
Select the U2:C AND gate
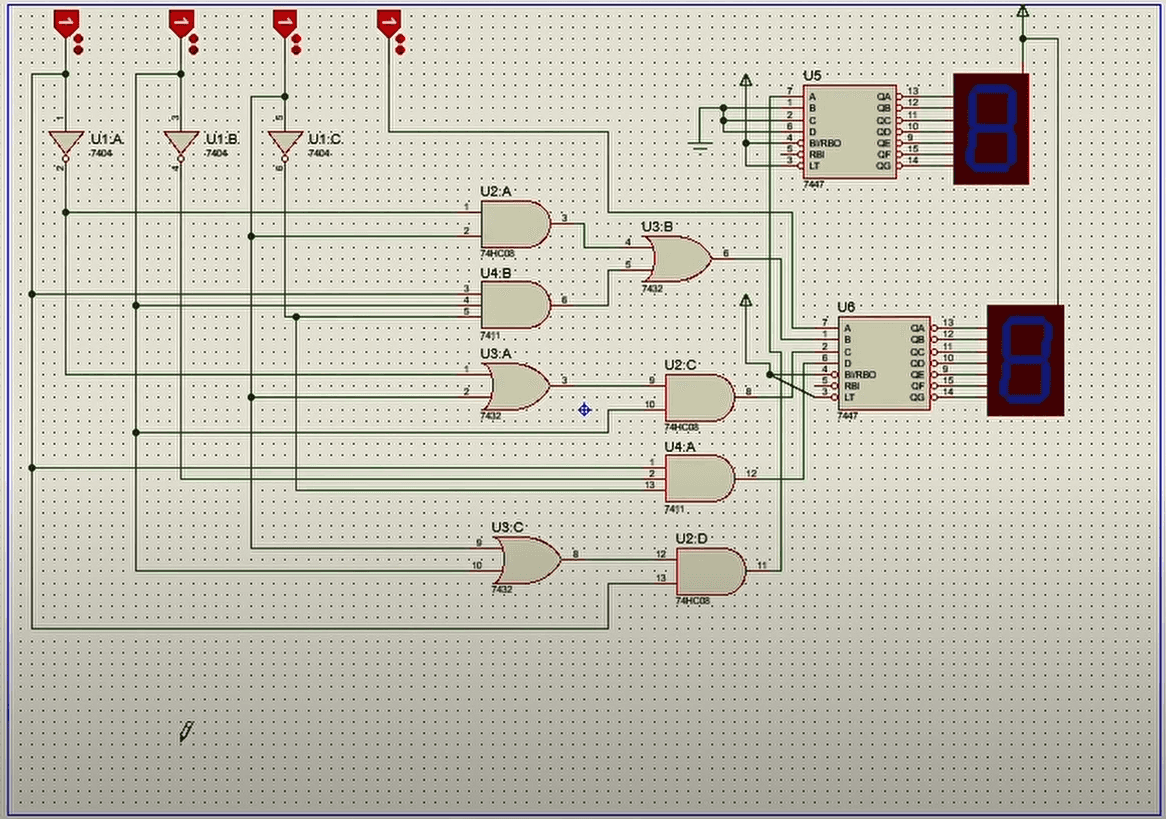[x=700, y=398]
